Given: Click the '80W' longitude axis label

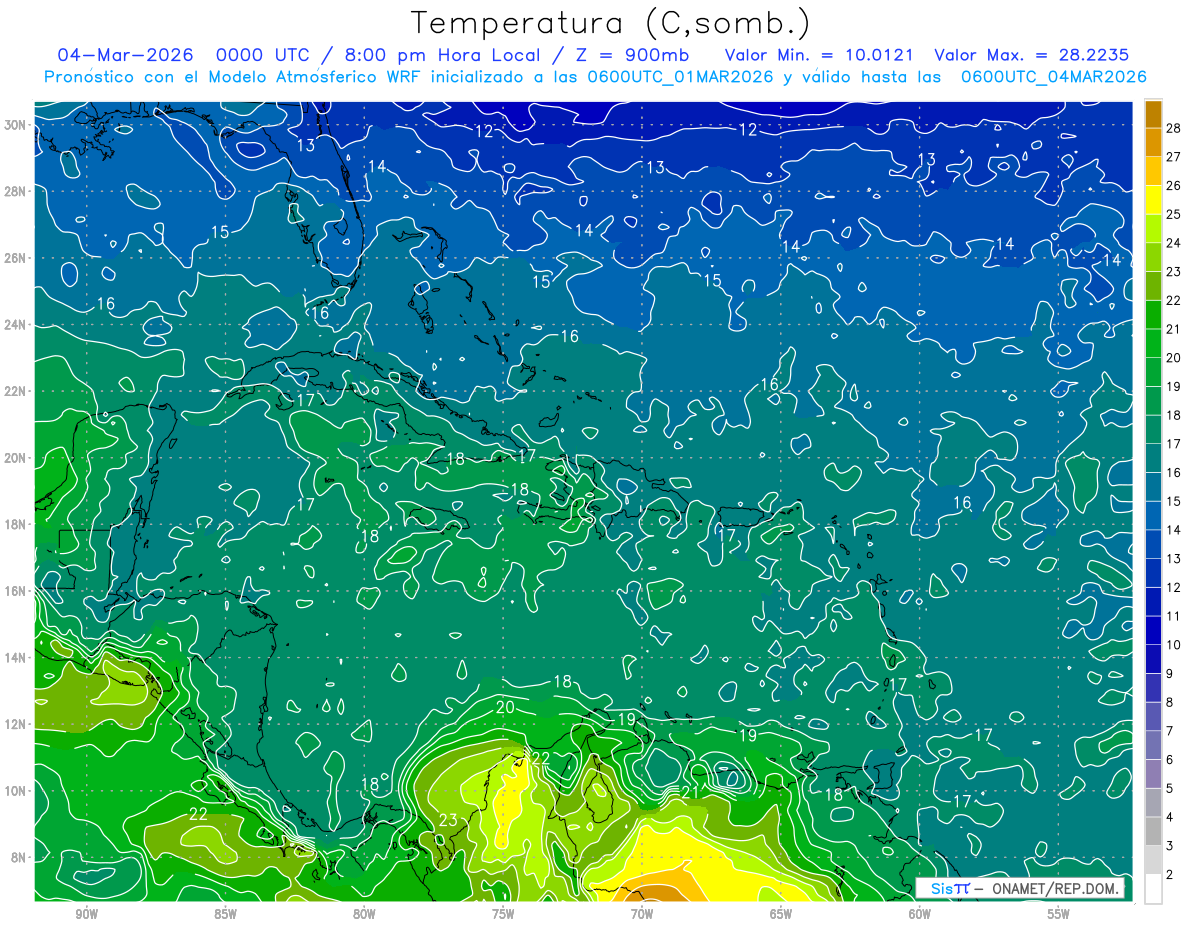Looking at the screenshot, I should click(364, 915).
